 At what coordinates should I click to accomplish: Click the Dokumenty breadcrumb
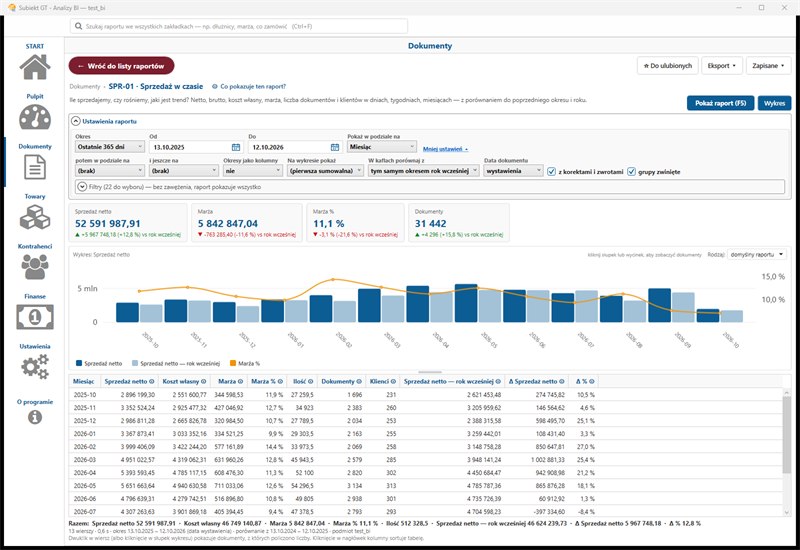pyautogui.click(x=85, y=87)
